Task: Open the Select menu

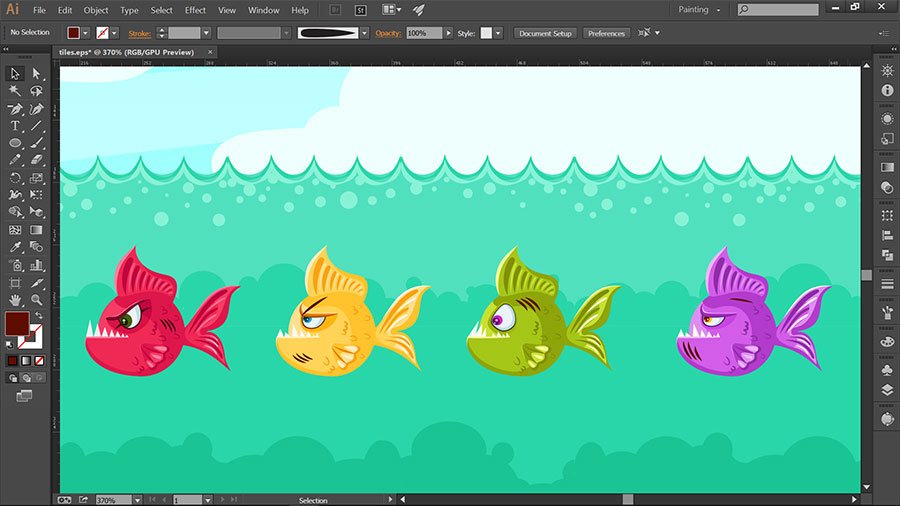Action: tap(161, 10)
